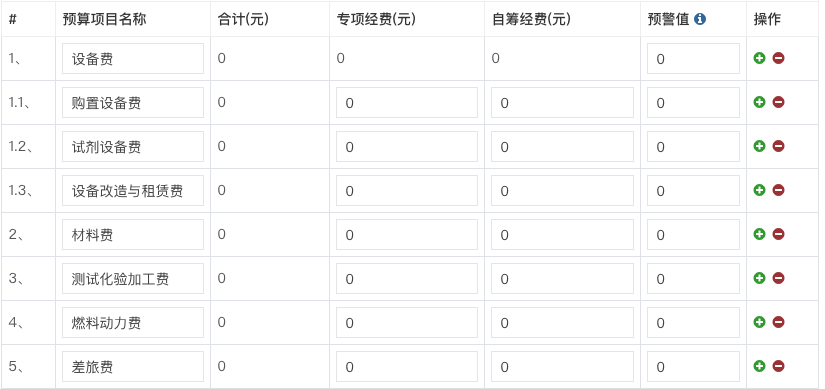The width and height of the screenshot is (825, 389).
Task: Click the 预警值 field for 设备费
Action: (x=693, y=58)
